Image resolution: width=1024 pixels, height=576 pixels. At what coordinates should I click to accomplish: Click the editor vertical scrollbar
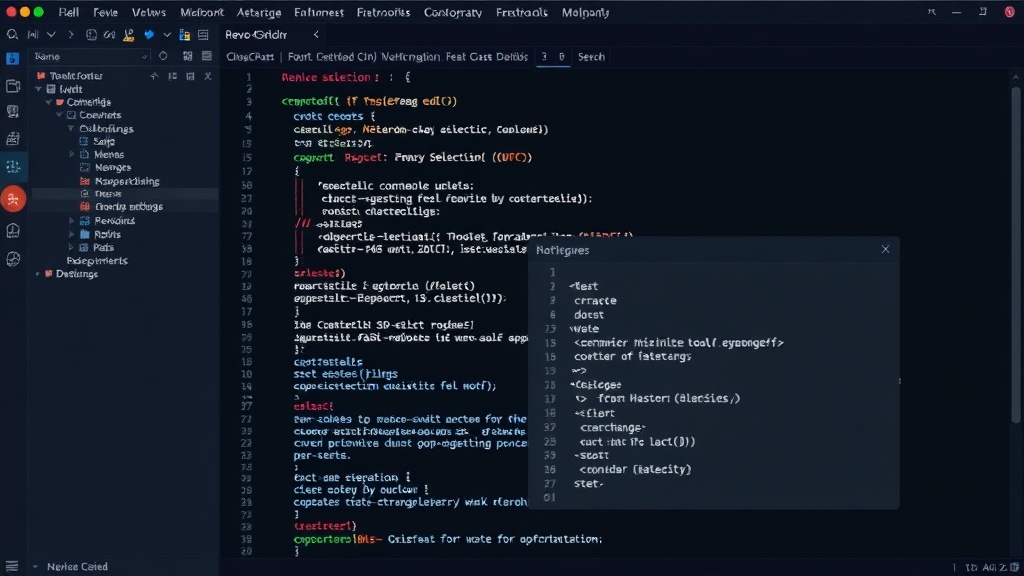tap(1016, 255)
